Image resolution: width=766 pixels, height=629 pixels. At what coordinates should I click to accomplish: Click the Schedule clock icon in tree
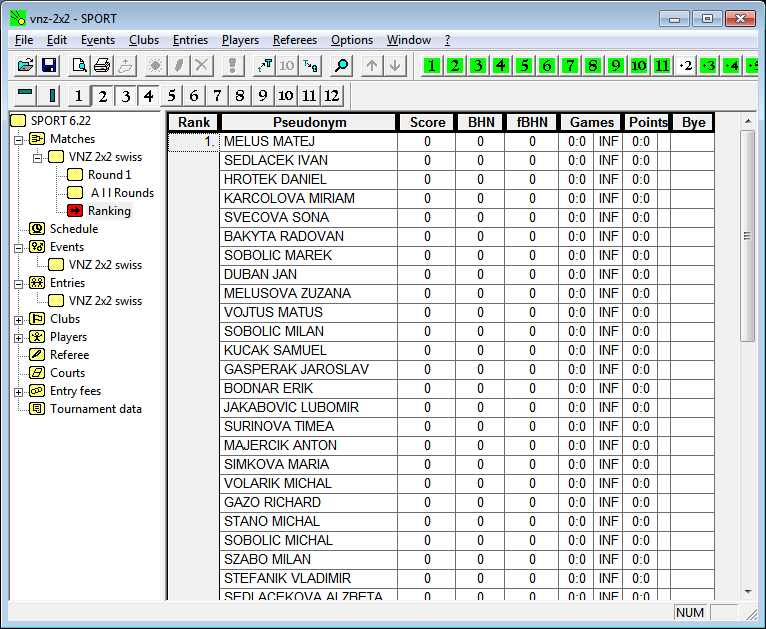coord(37,229)
